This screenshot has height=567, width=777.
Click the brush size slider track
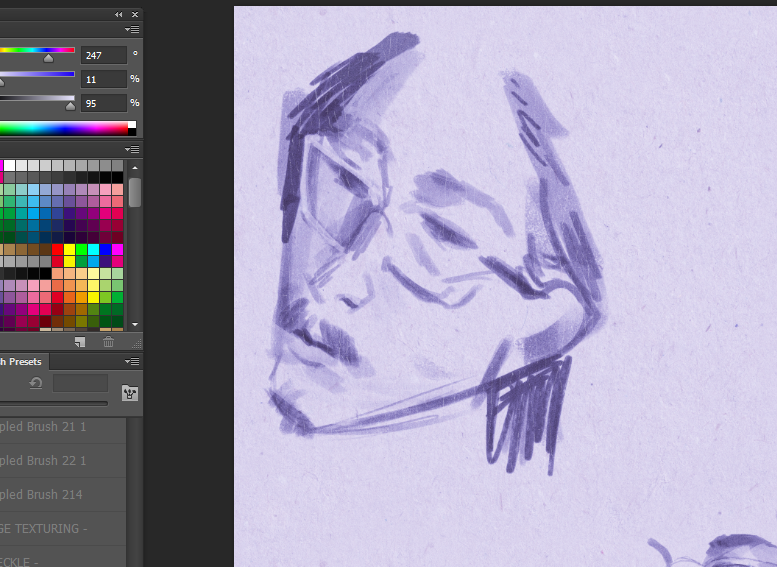coord(54,403)
